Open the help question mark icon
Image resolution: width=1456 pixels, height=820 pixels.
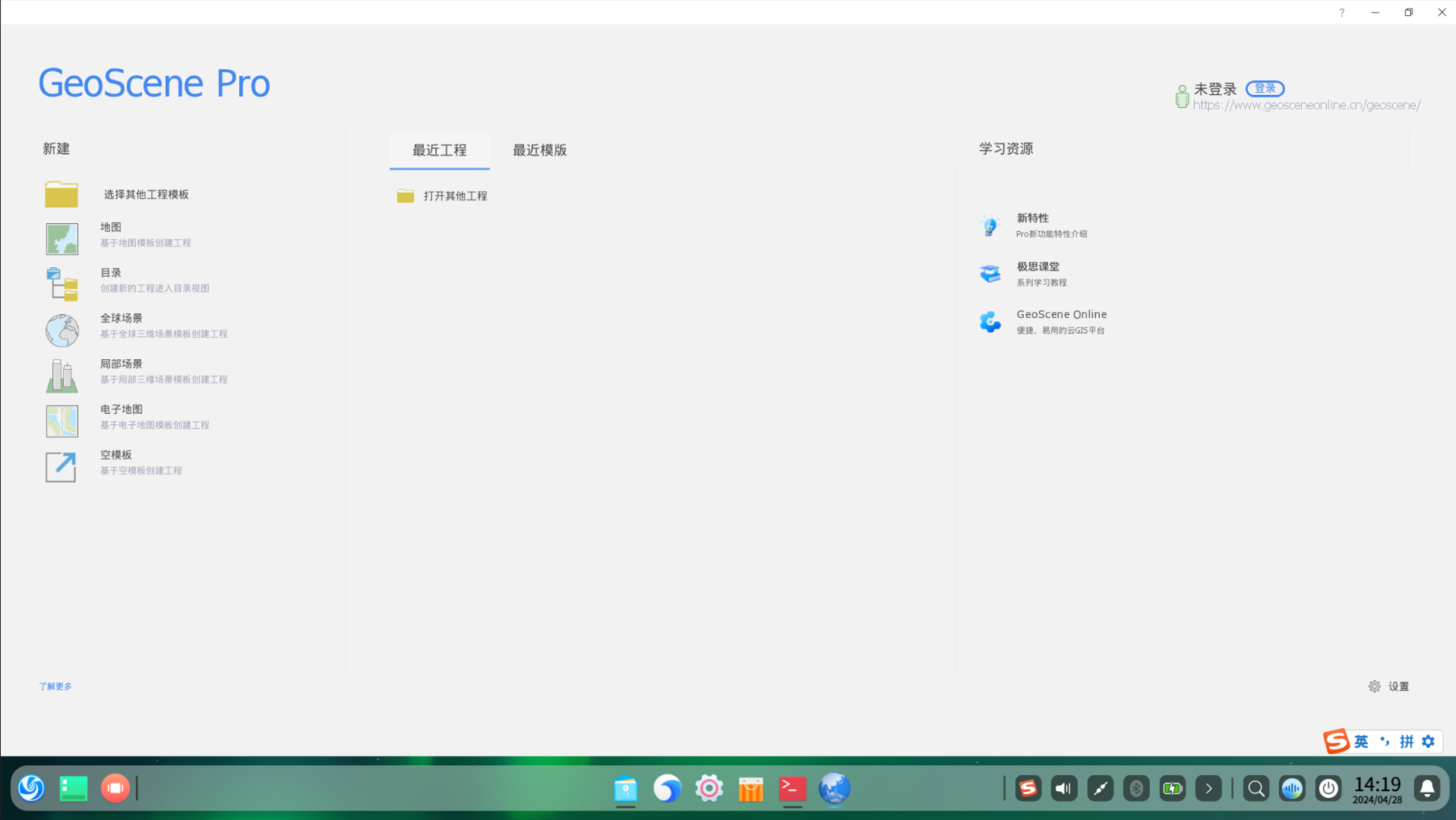pos(1342,12)
